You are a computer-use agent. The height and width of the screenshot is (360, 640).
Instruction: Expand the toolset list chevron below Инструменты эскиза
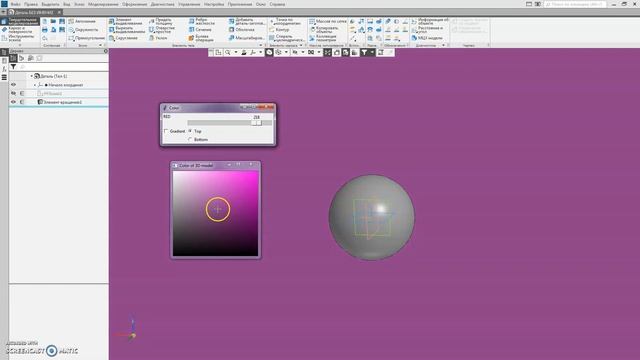pyautogui.click(x=20, y=45)
